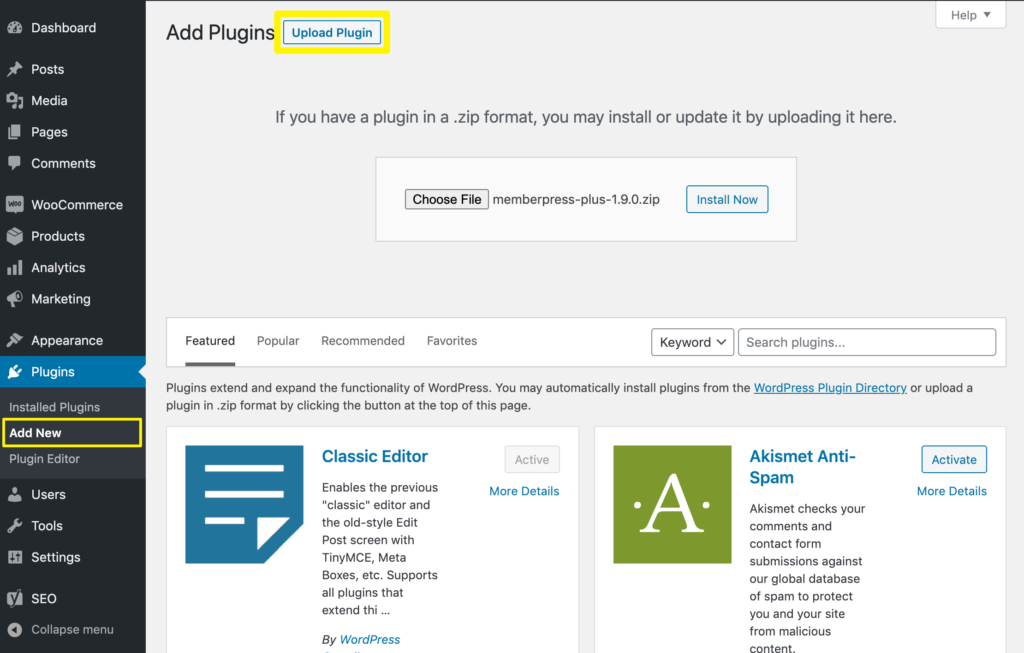This screenshot has height=653, width=1024.
Task: Click the Users person icon
Action: click(x=14, y=494)
